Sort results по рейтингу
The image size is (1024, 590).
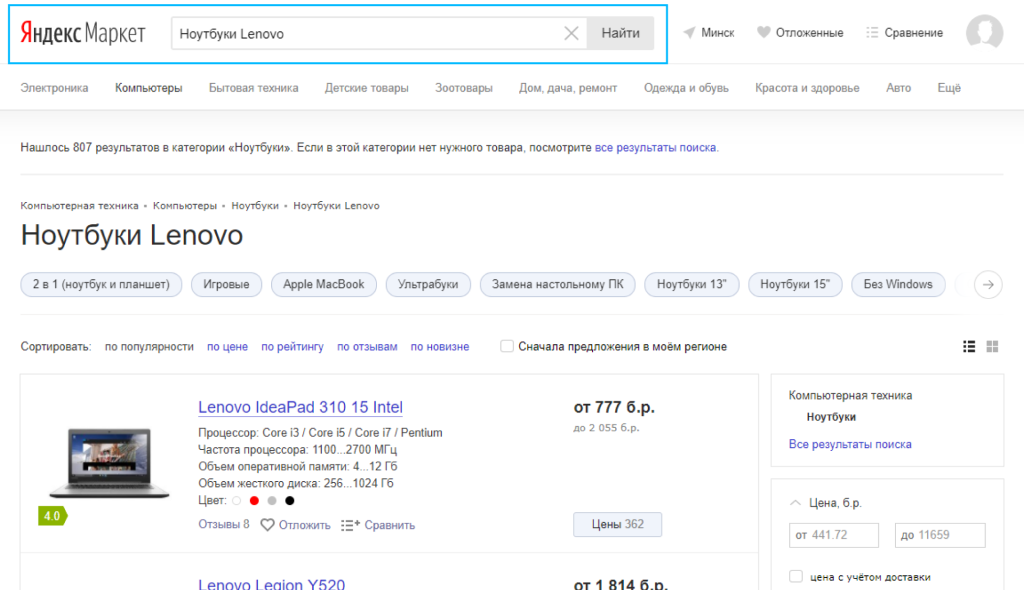292,347
